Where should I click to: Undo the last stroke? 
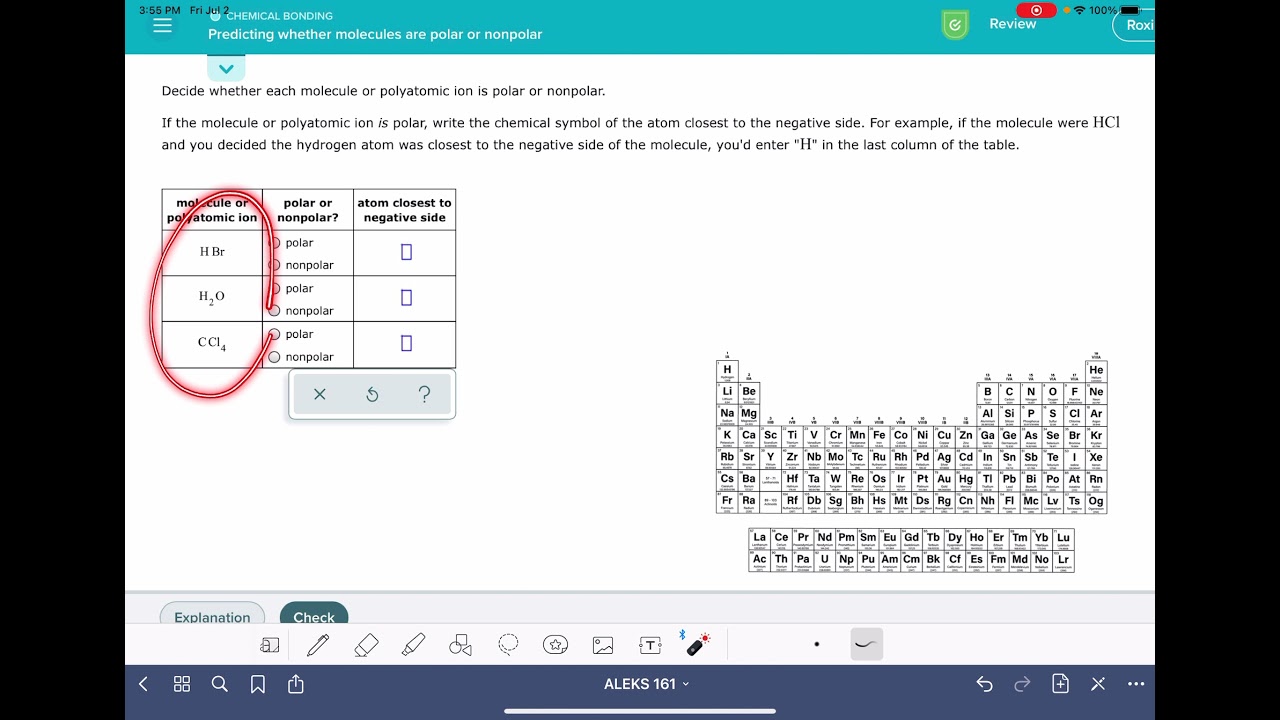(x=985, y=684)
